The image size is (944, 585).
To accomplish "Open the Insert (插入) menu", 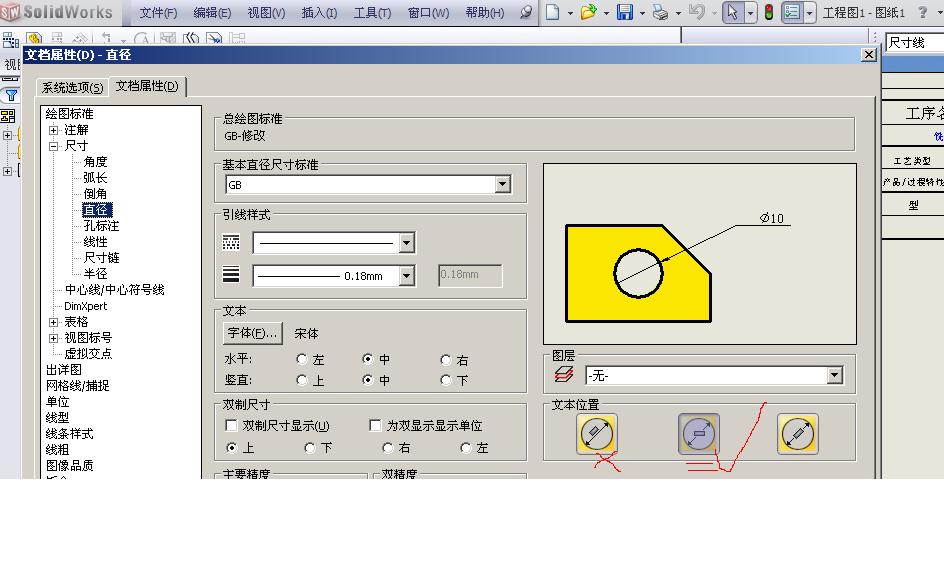I will pos(319,13).
